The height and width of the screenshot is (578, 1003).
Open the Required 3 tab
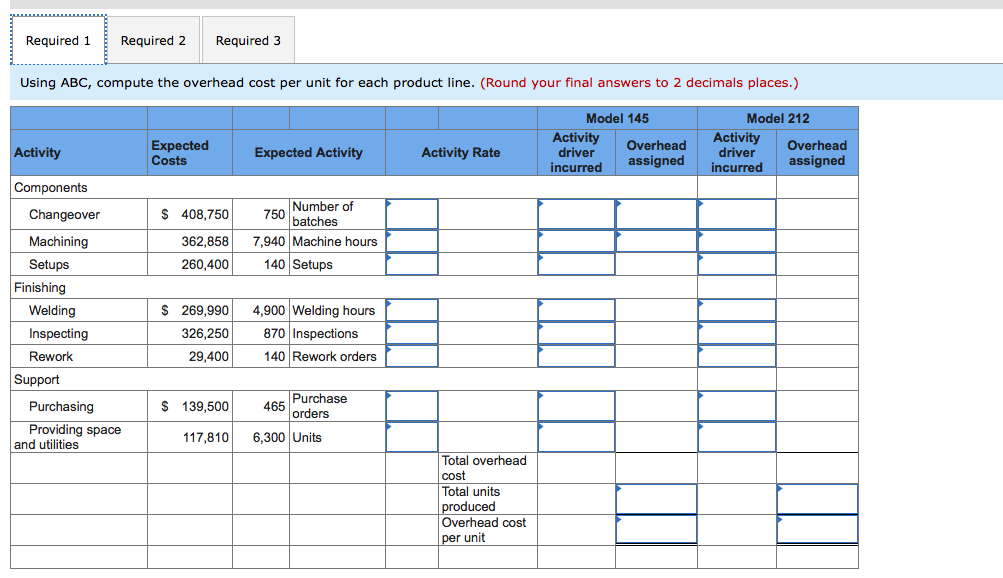[248, 40]
